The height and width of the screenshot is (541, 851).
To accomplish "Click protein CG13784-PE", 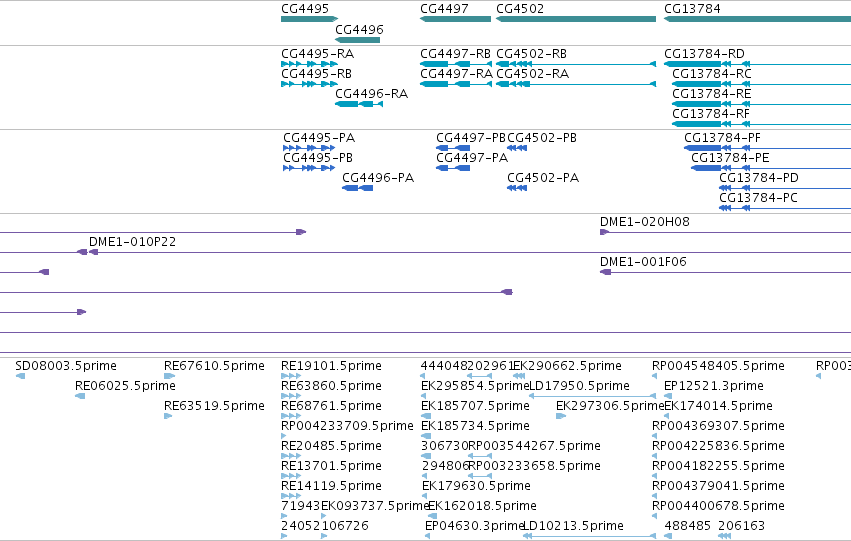I will pyautogui.click(x=730, y=157).
